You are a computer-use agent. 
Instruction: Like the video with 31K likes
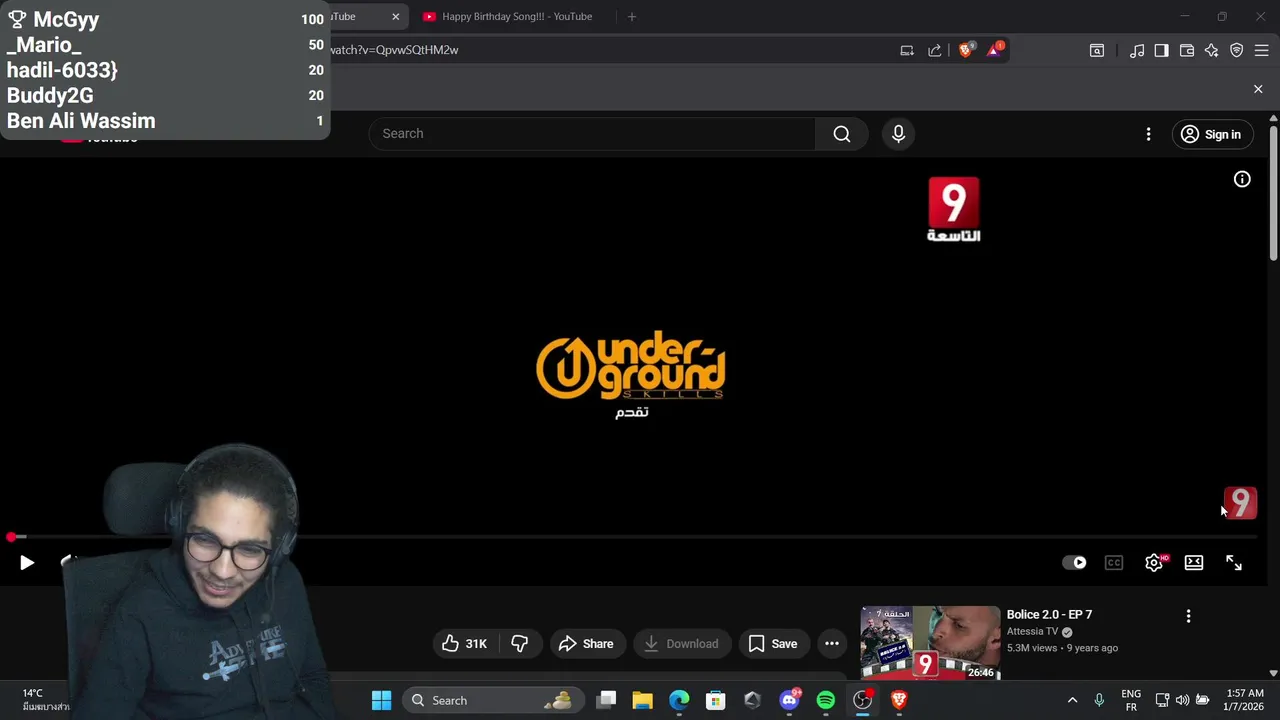(x=465, y=644)
